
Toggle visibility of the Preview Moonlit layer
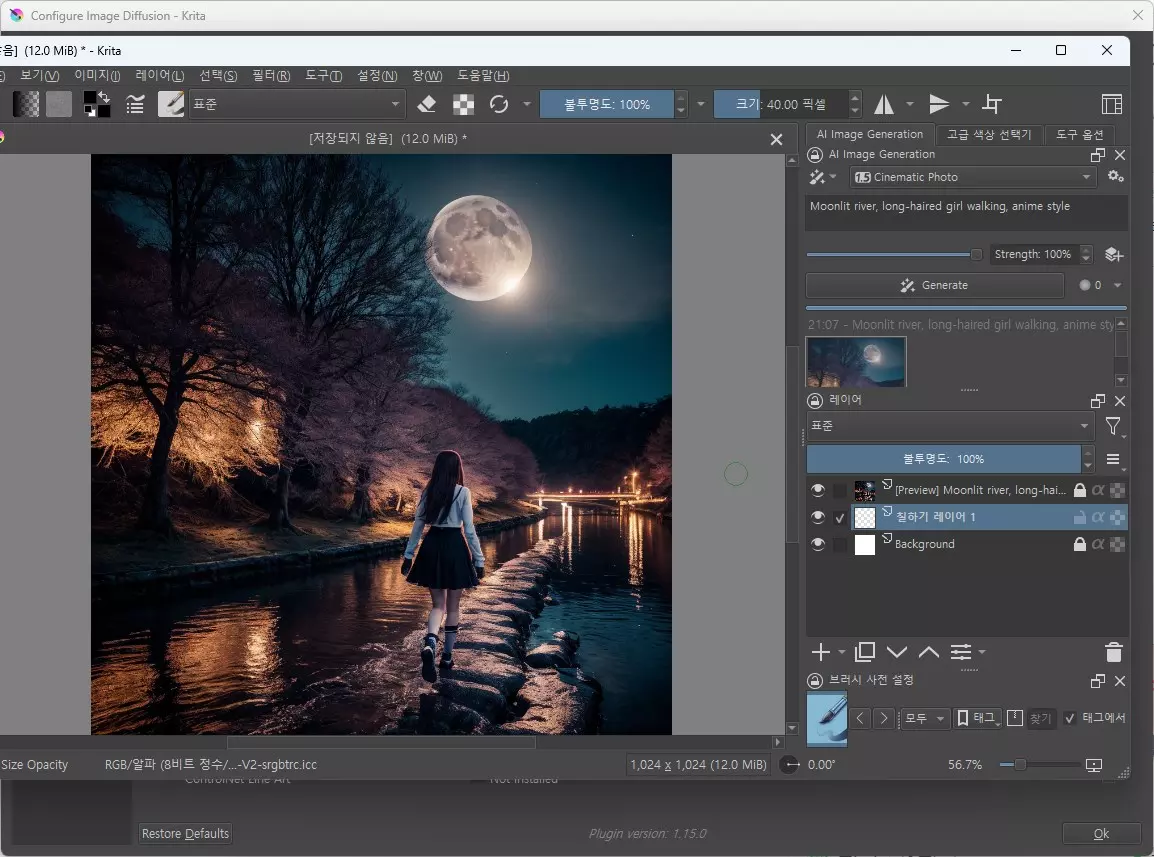click(817, 489)
